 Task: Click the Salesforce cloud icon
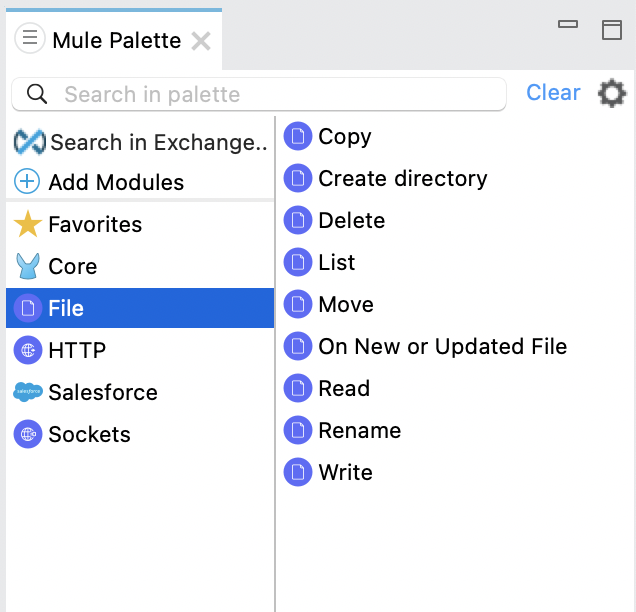click(x=28, y=392)
